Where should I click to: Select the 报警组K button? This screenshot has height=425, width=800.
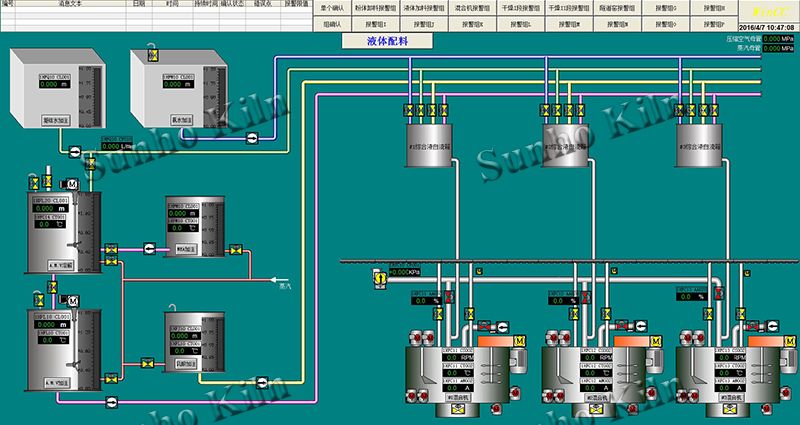tap(472, 24)
